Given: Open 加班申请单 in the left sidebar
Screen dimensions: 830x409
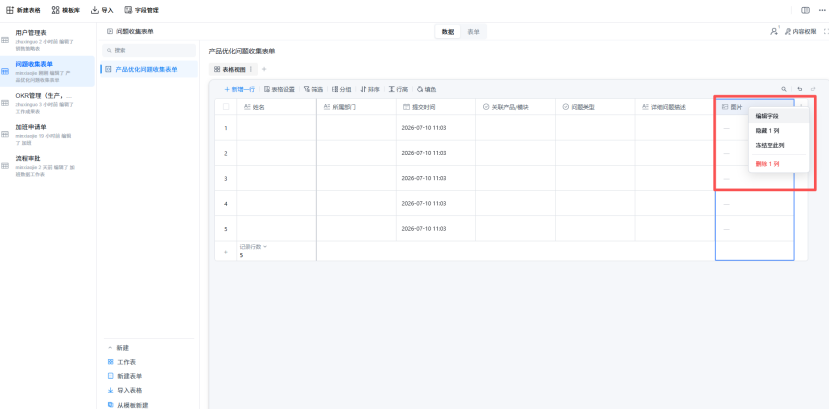Looking at the screenshot, I should 48,134.
